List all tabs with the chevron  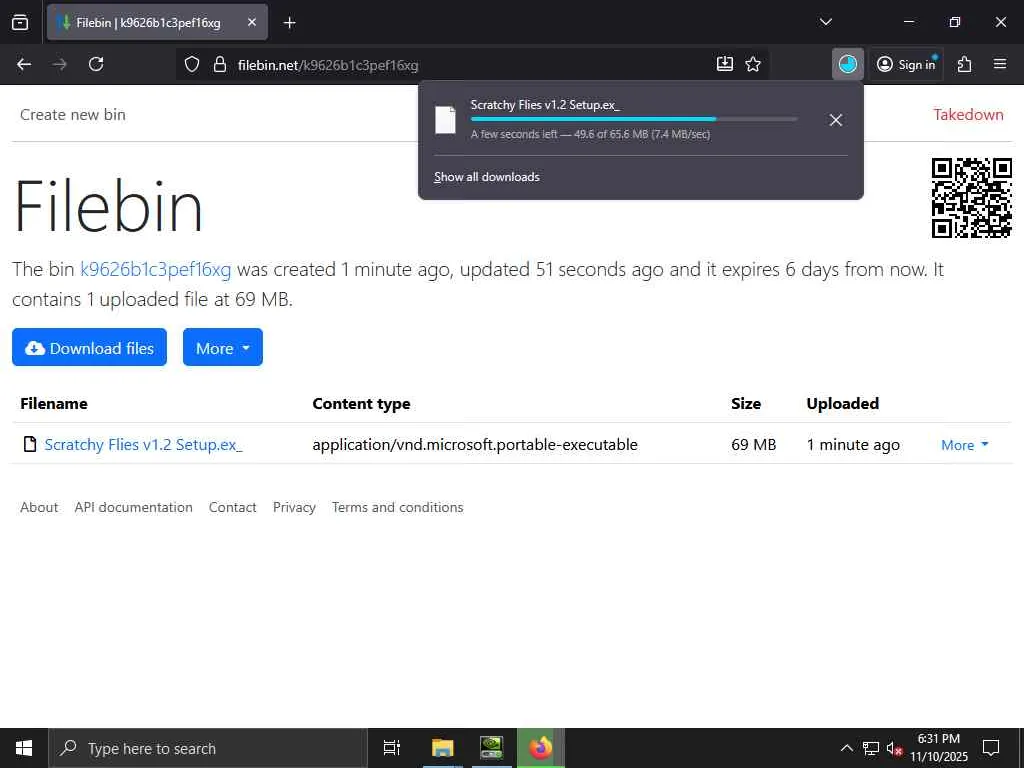coord(825,22)
